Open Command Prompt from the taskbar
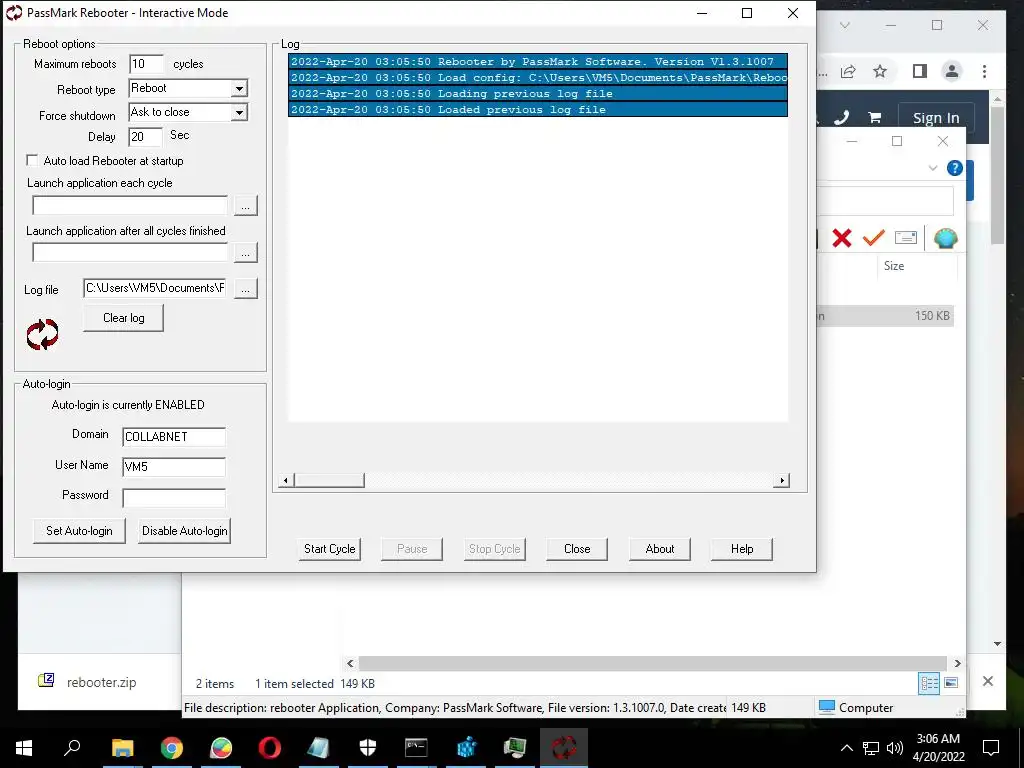 416,747
